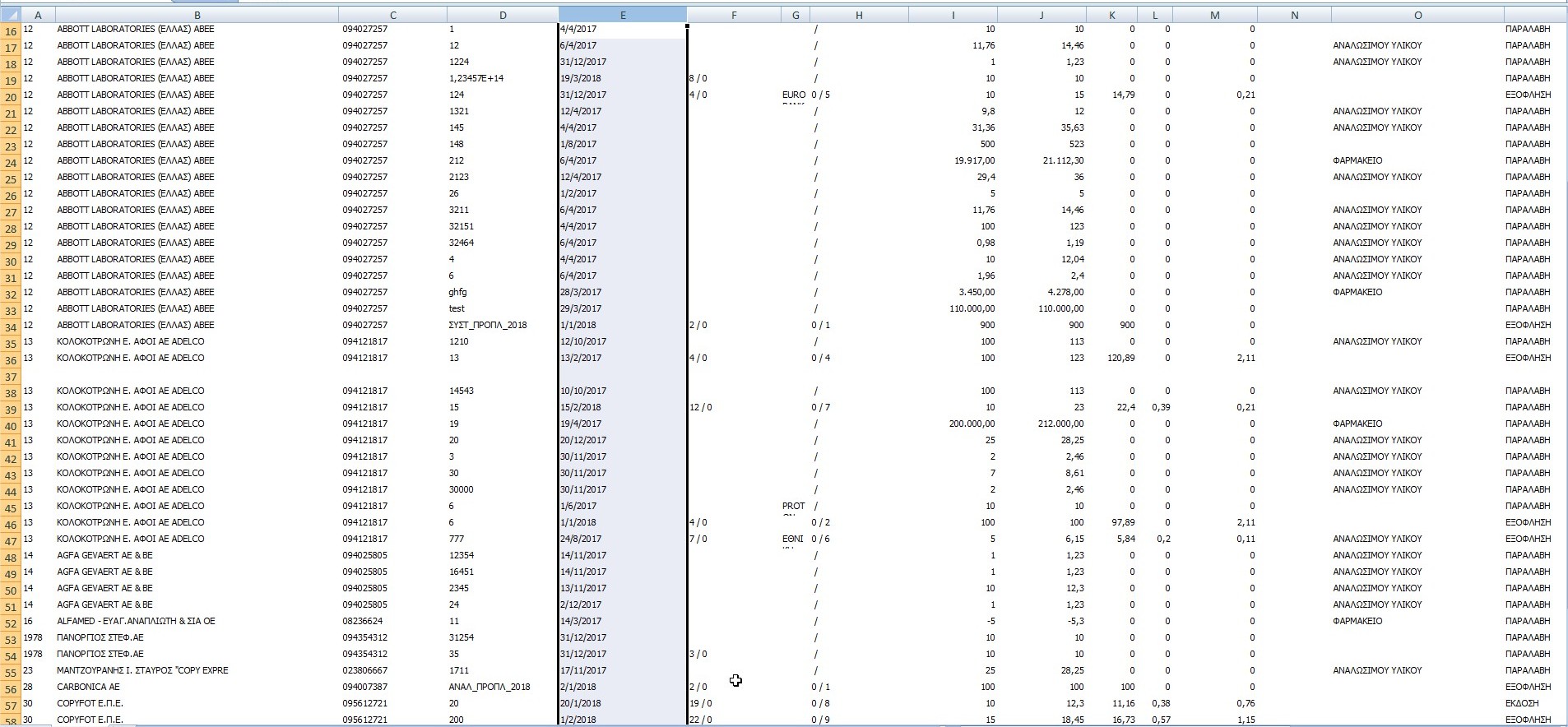
Task: Click PROT cell in column G
Action: click(795, 506)
